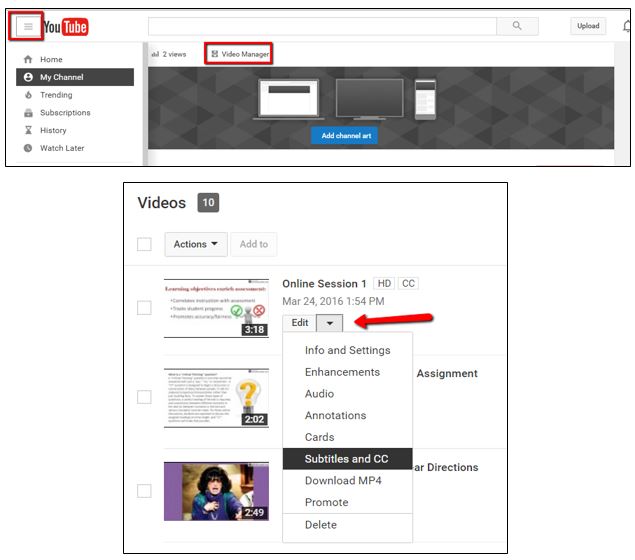Choose Download MP4 from the menu
This screenshot has height=560, width=635.
347,481
